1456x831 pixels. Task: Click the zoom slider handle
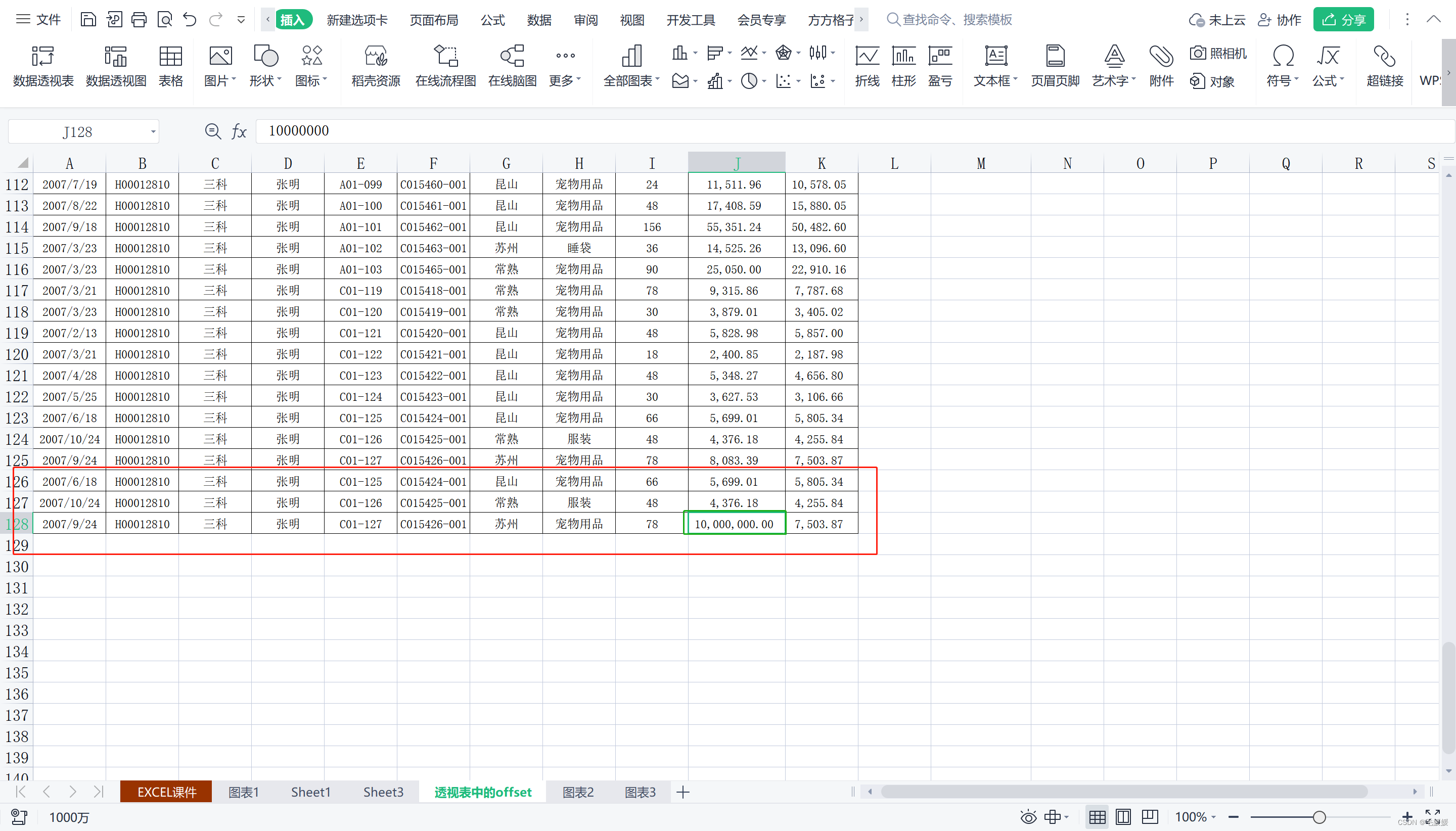pos(1319,817)
